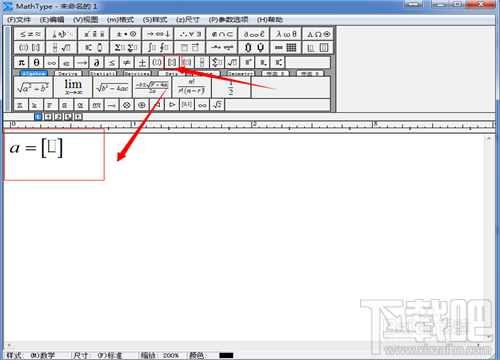
Task: Insert the plus-minus symbol
Action: (142, 62)
